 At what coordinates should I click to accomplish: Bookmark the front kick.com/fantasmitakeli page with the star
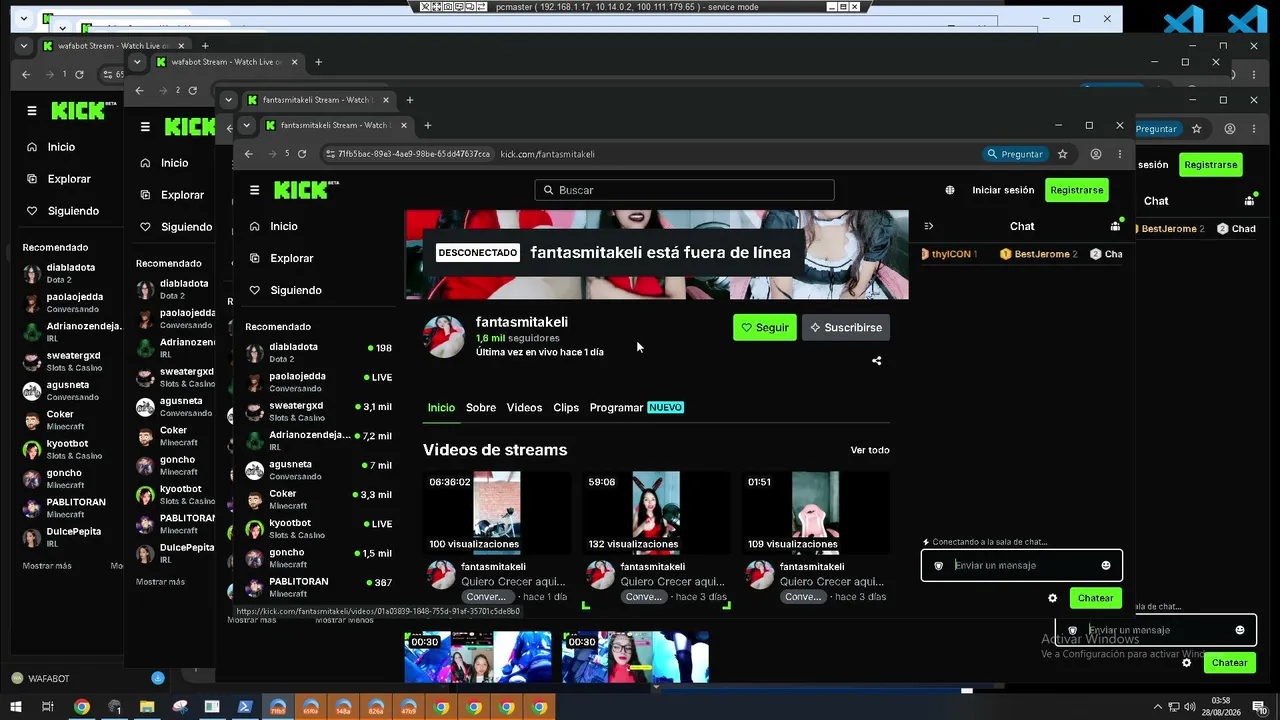tap(1063, 154)
